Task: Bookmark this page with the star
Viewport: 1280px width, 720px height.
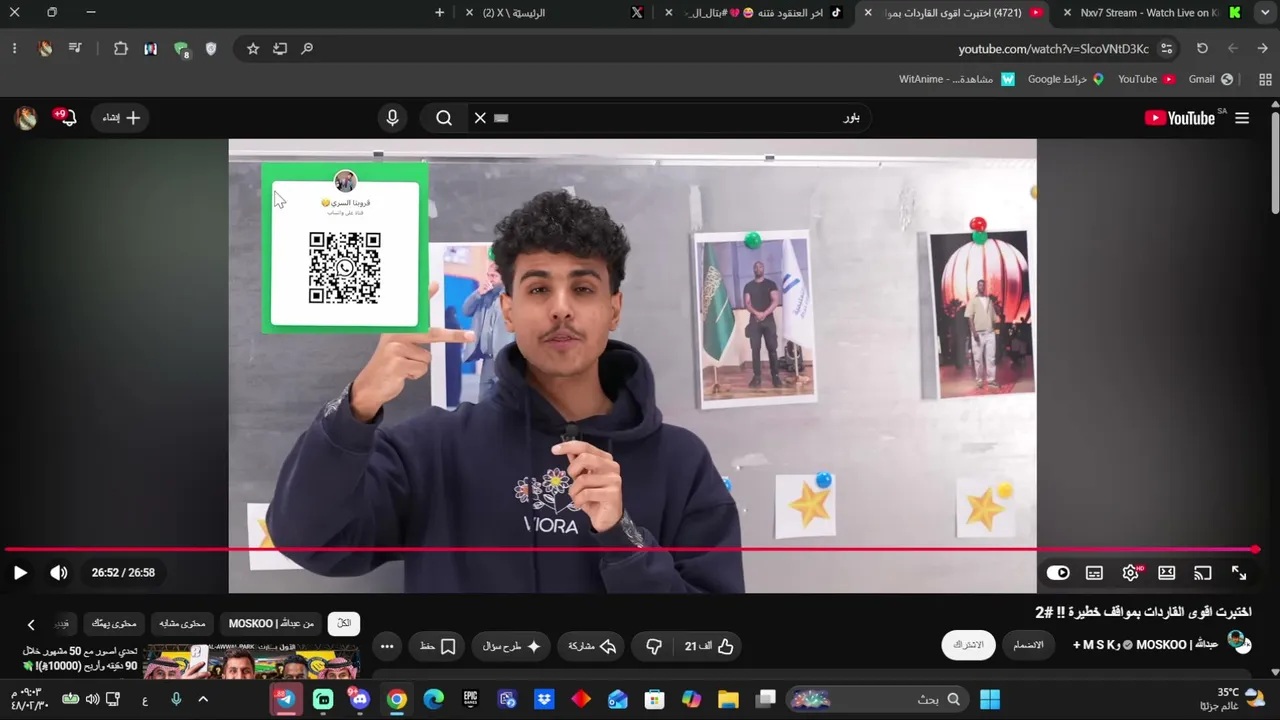Action: 253,48
